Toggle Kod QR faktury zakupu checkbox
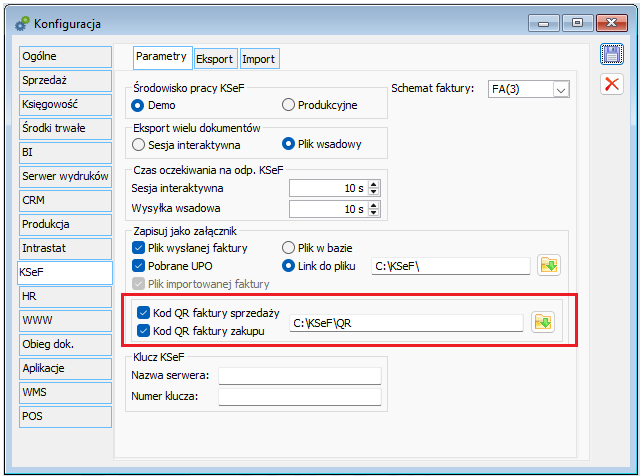 (x=145, y=330)
